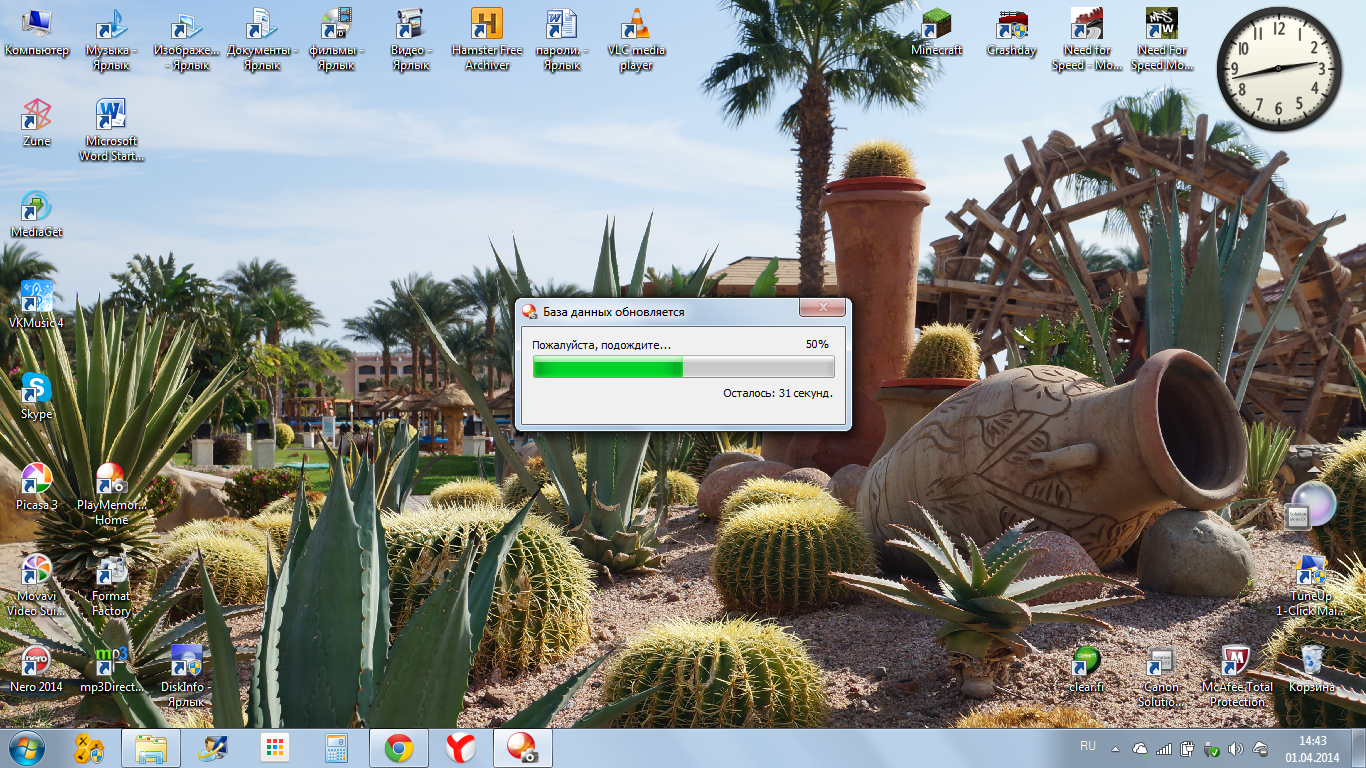The height and width of the screenshot is (768, 1366).
Task: Open the Корзина recycle bin
Action: (1311, 662)
